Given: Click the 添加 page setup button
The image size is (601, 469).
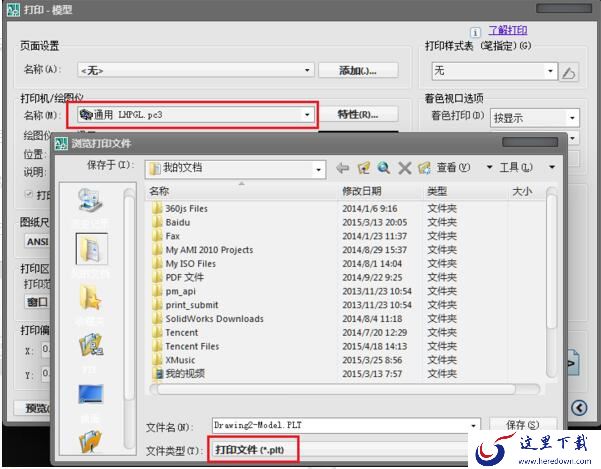Looking at the screenshot, I should pyautogui.click(x=358, y=71).
